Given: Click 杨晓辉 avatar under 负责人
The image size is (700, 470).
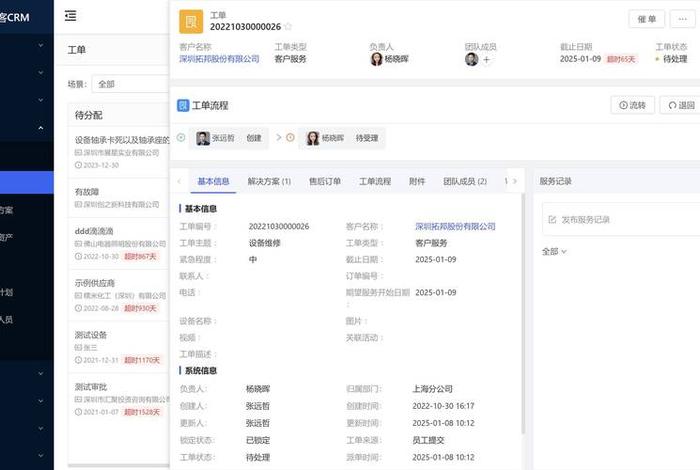Looking at the screenshot, I should pos(376,59).
